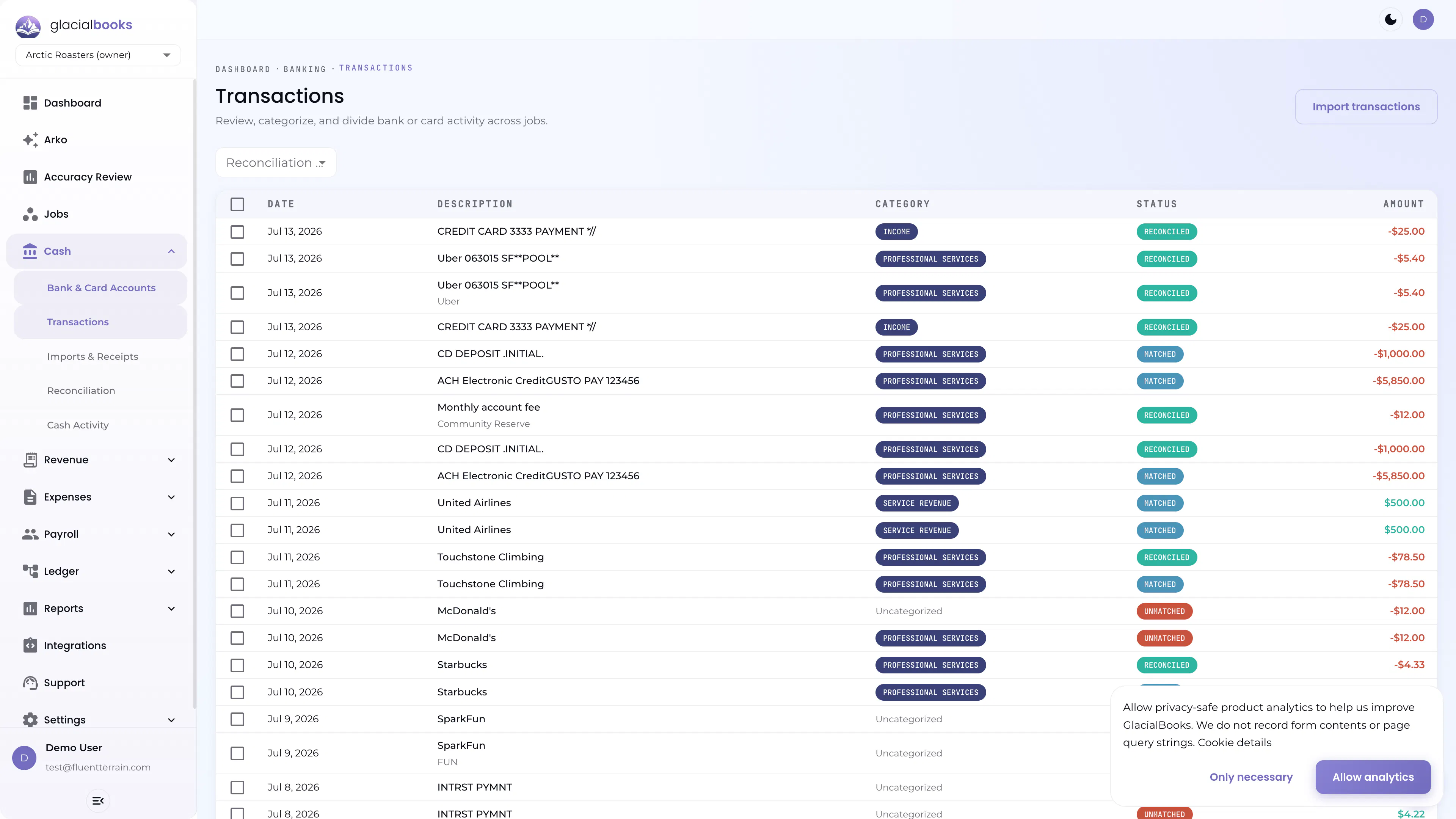Check the first Touchstone Climbing row
1456x819 pixels.
coord(237,557)
